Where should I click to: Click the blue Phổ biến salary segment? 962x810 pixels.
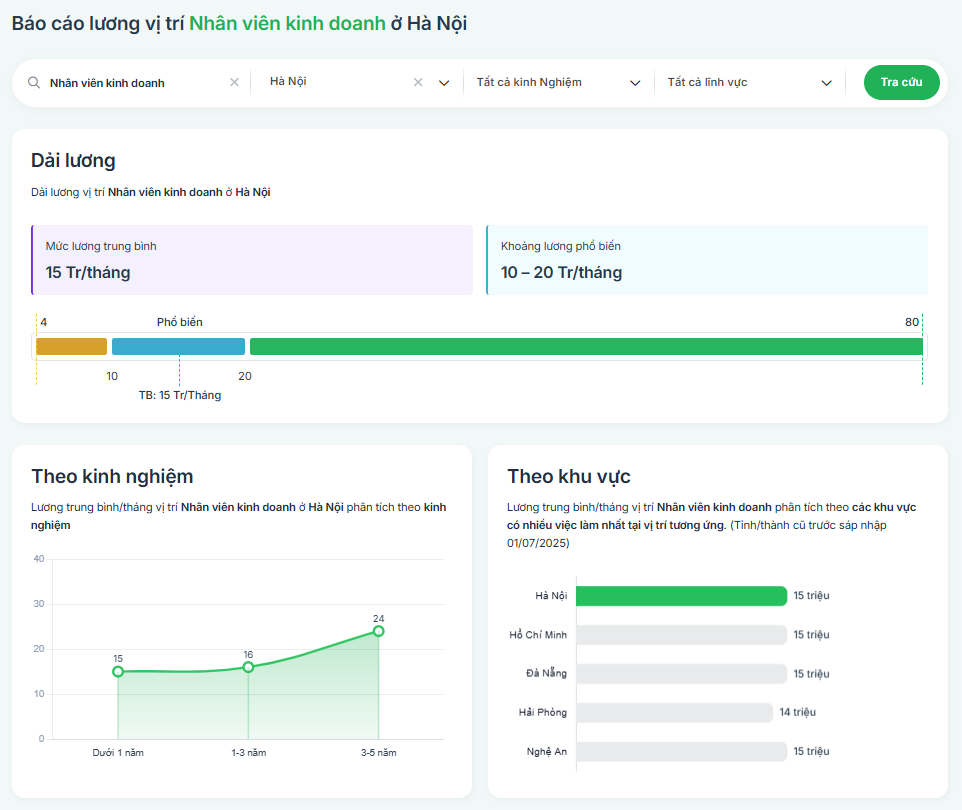(x=179, y=346)
